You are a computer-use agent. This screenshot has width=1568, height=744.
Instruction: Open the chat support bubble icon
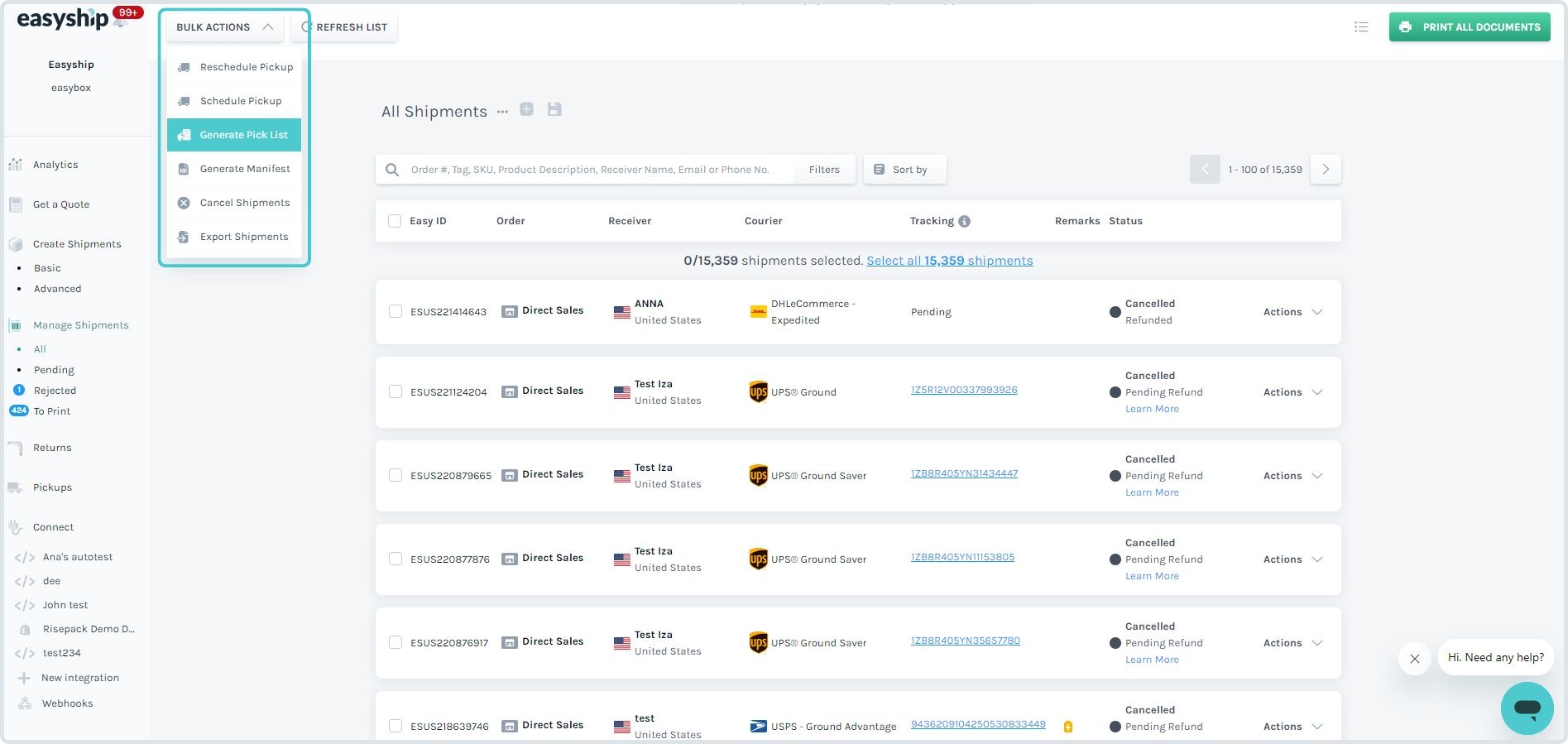click(1527, 708)
